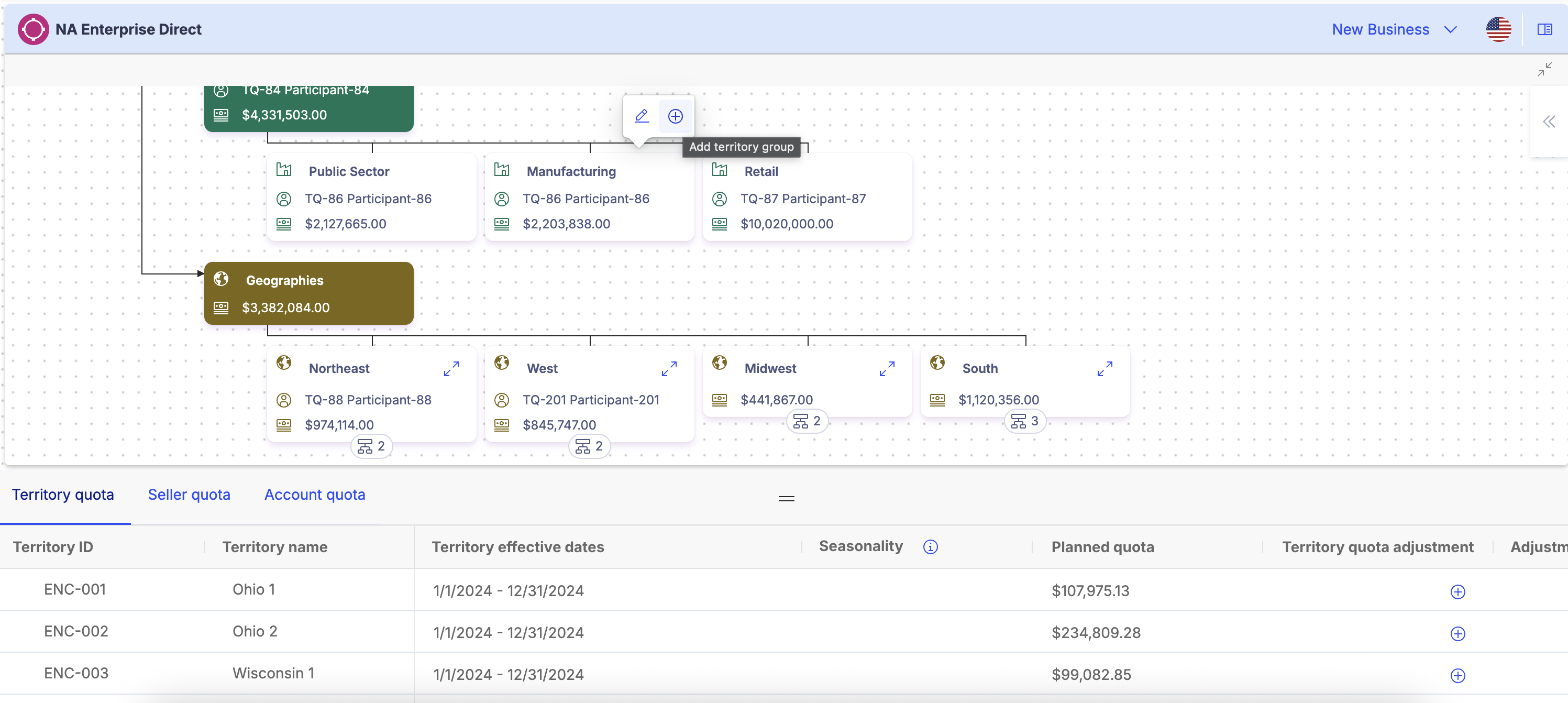Viewport: 1568px width, 703px height.
Task: Click the Territory effective dates column header
Action: pos(517,547)
